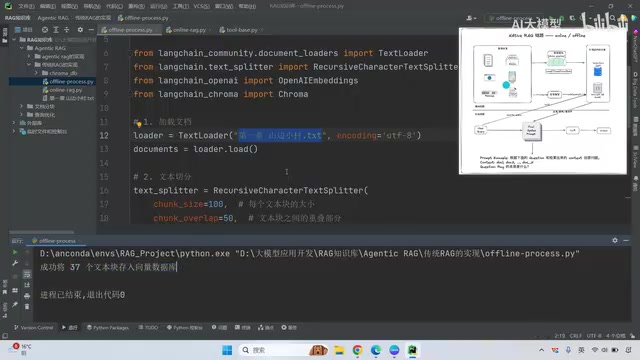Open the user account icon in toolbar

[471, 18]
